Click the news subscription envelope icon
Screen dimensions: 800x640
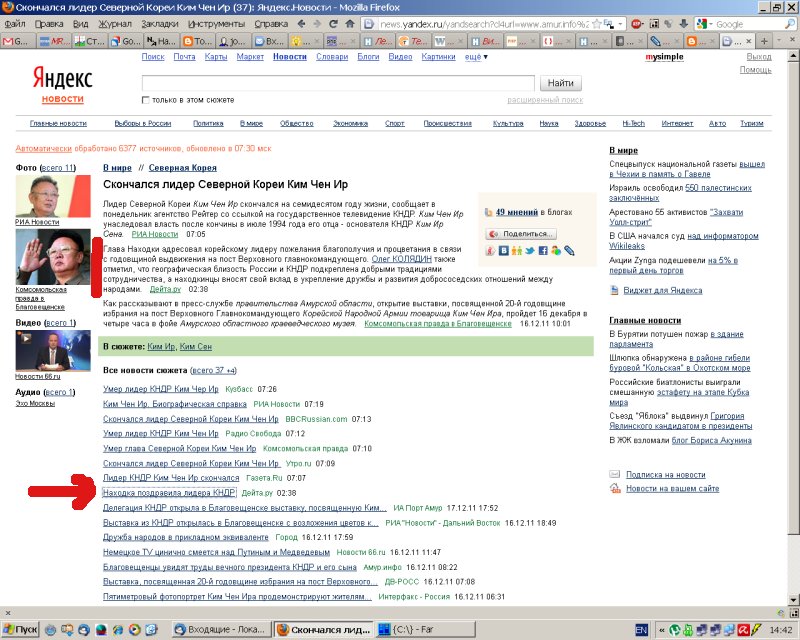[x=615, y=475]
